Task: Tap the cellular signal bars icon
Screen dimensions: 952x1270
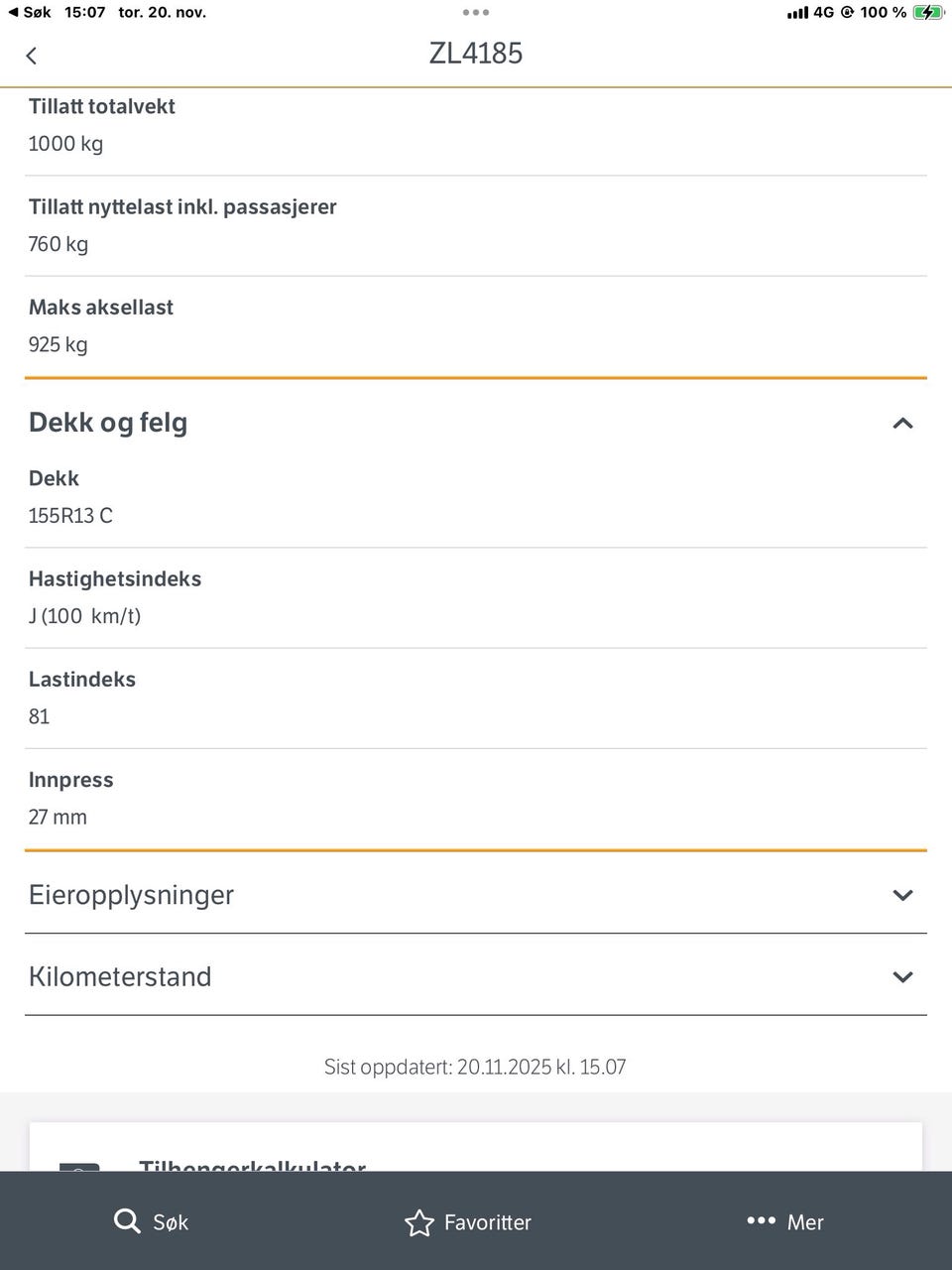Action: [x=797, y=13]
